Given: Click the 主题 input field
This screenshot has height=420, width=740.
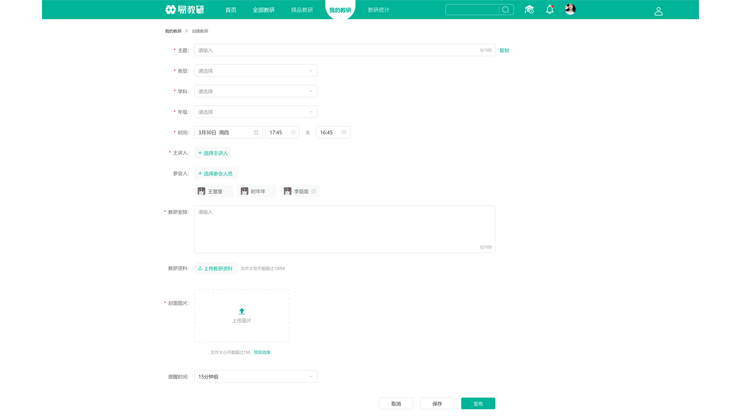Looking at the screenshot, I should (x=345, y=50).
